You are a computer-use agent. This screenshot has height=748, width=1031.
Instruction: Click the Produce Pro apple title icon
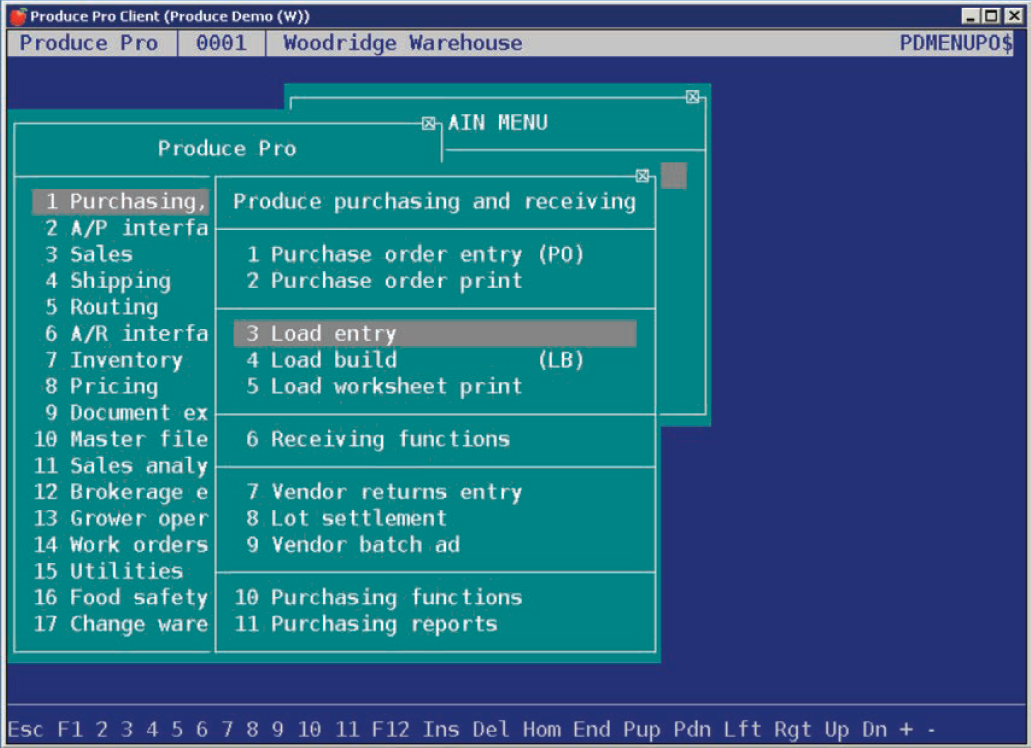pos(18,16)
